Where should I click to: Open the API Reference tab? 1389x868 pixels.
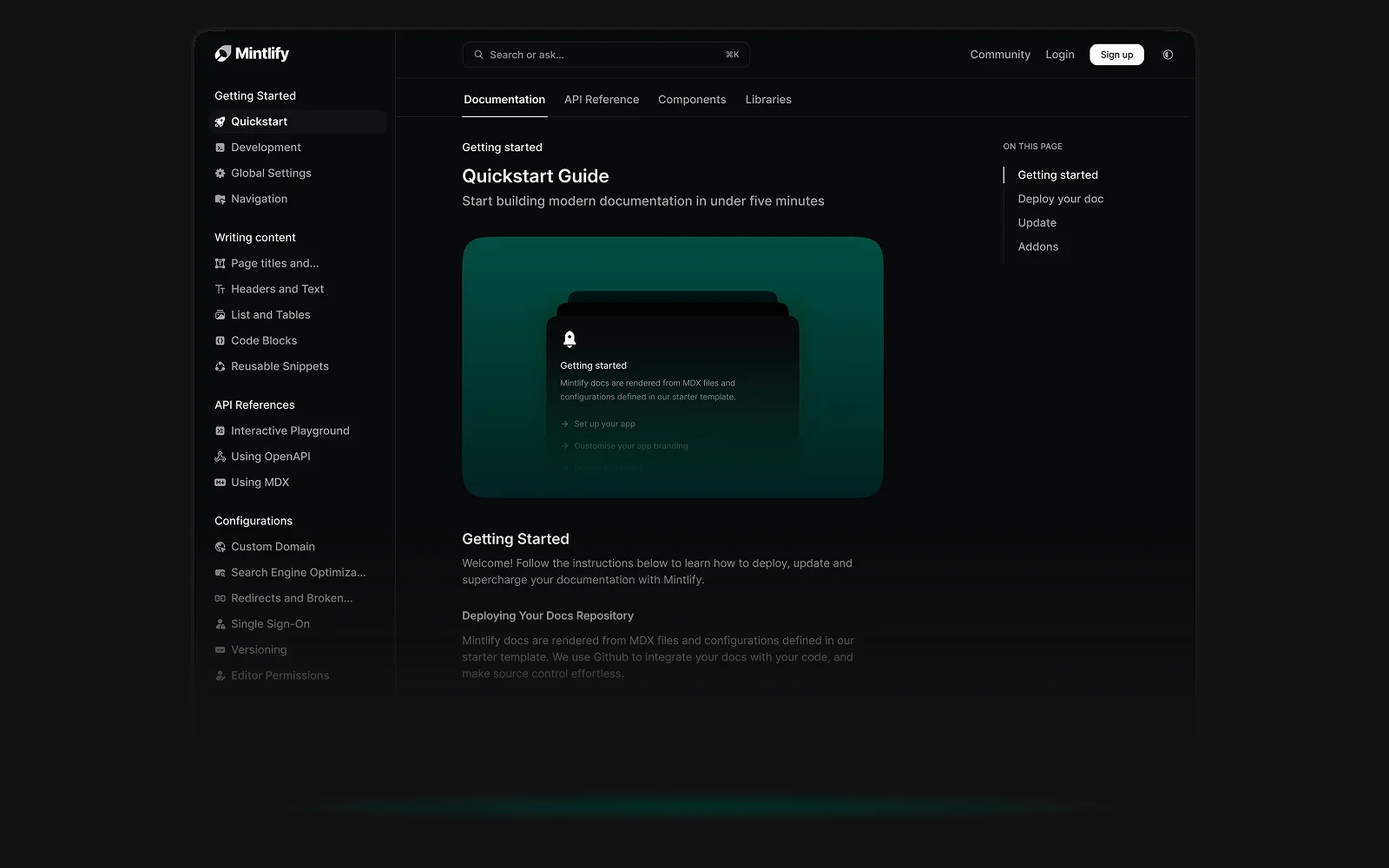[602, 100]
